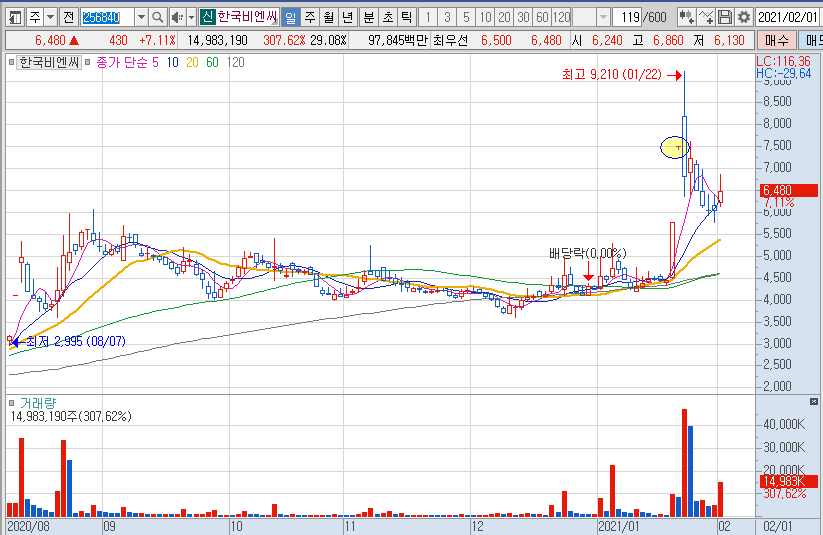Click the magnifier stock search icon

click(x=158, y=17)
